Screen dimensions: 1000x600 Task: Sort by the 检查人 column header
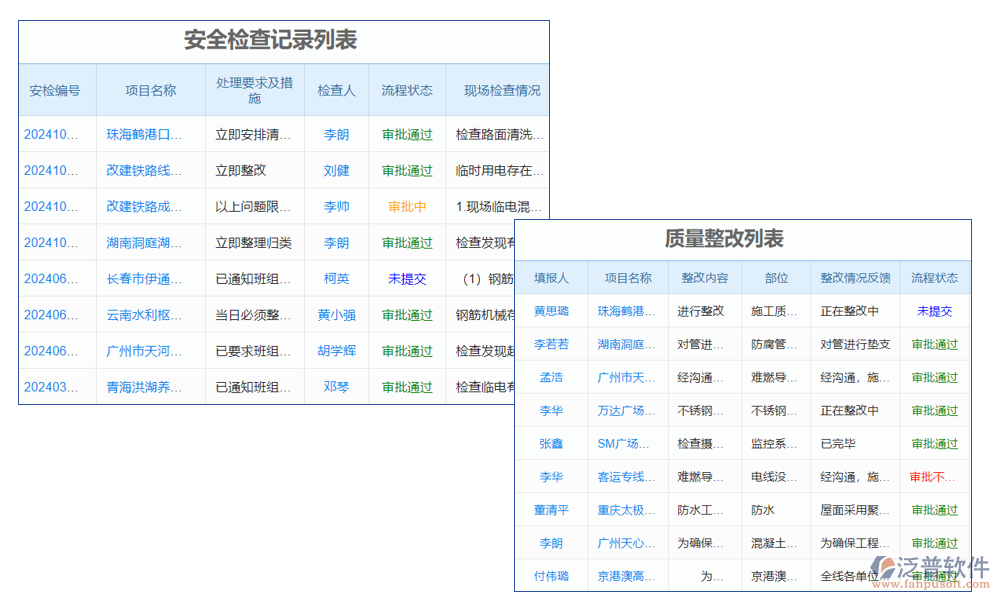[337, 89]
